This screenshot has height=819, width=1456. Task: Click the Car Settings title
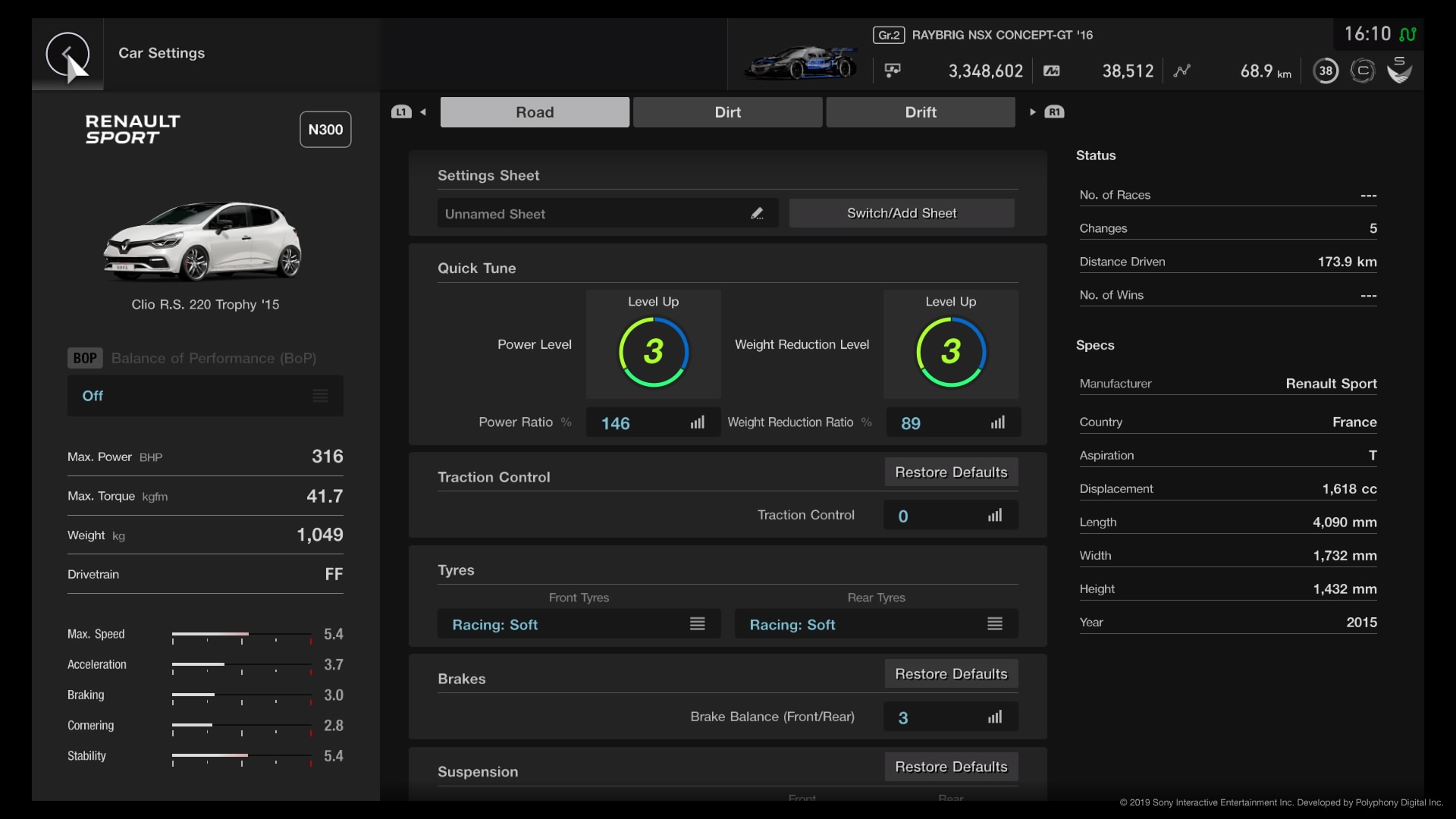click(162, 53)
